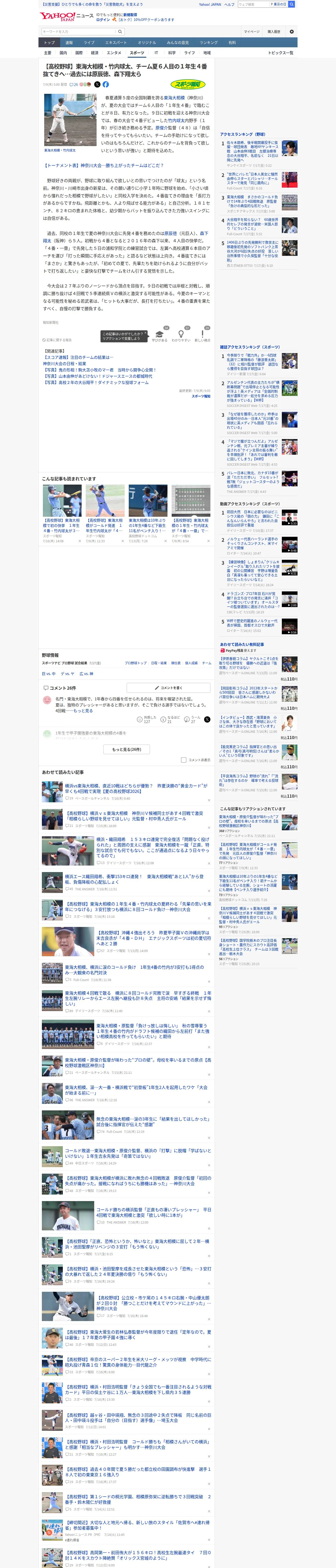This screenshot has width=336, height=1568.
Task: Open the article's 26 comments bubble
Action: tap(74, 85)
